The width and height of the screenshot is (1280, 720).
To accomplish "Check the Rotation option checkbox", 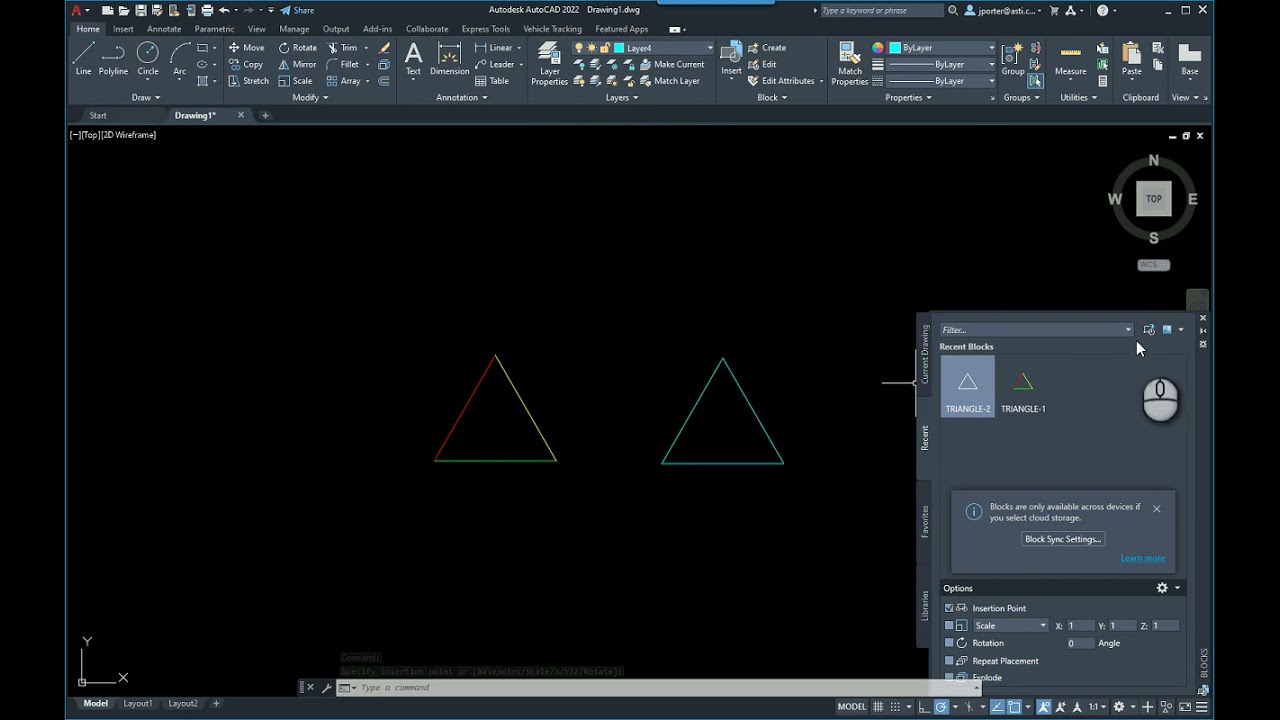I will pyautogui.click(x=949, y=643).
